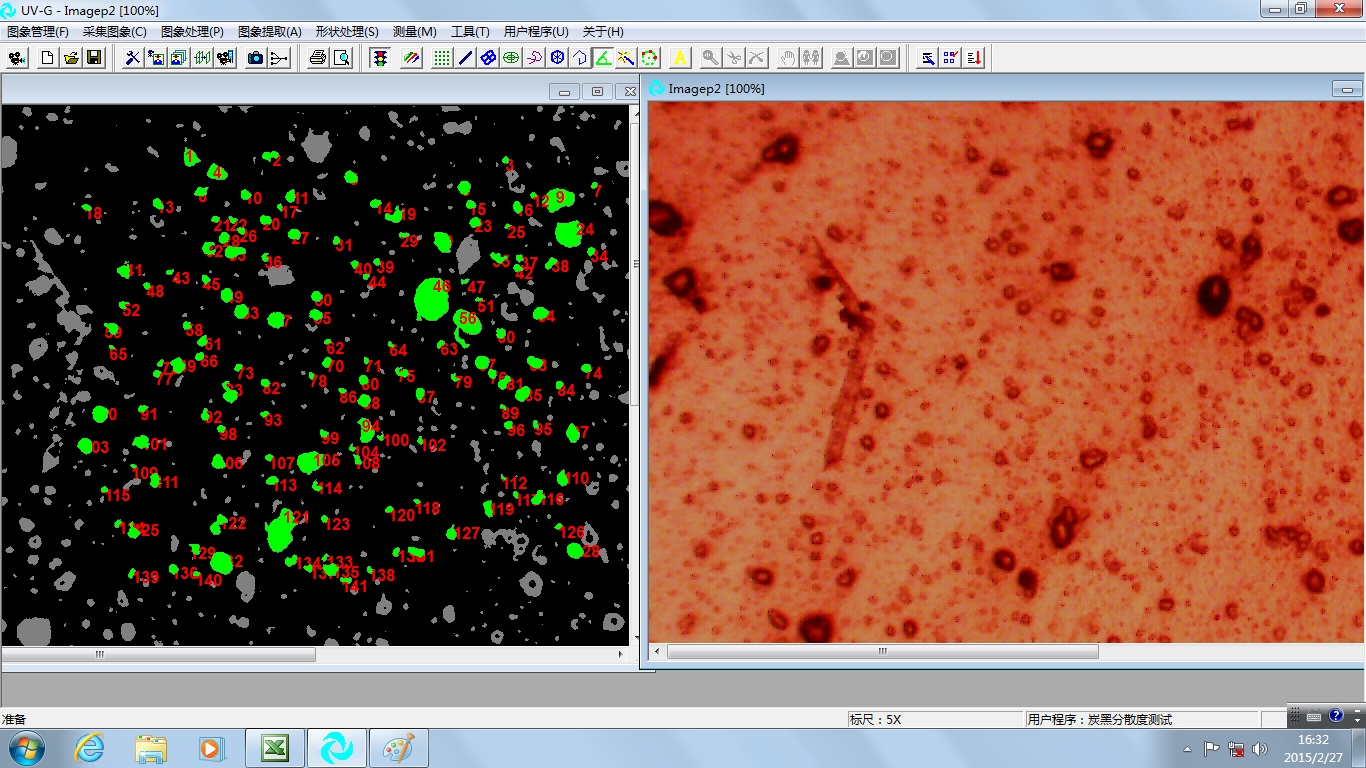Image resolution: width=1366 pixels, height=768 pixels.
Task: Open Excel from the Windows taskbar
Action: click(275, 748)
